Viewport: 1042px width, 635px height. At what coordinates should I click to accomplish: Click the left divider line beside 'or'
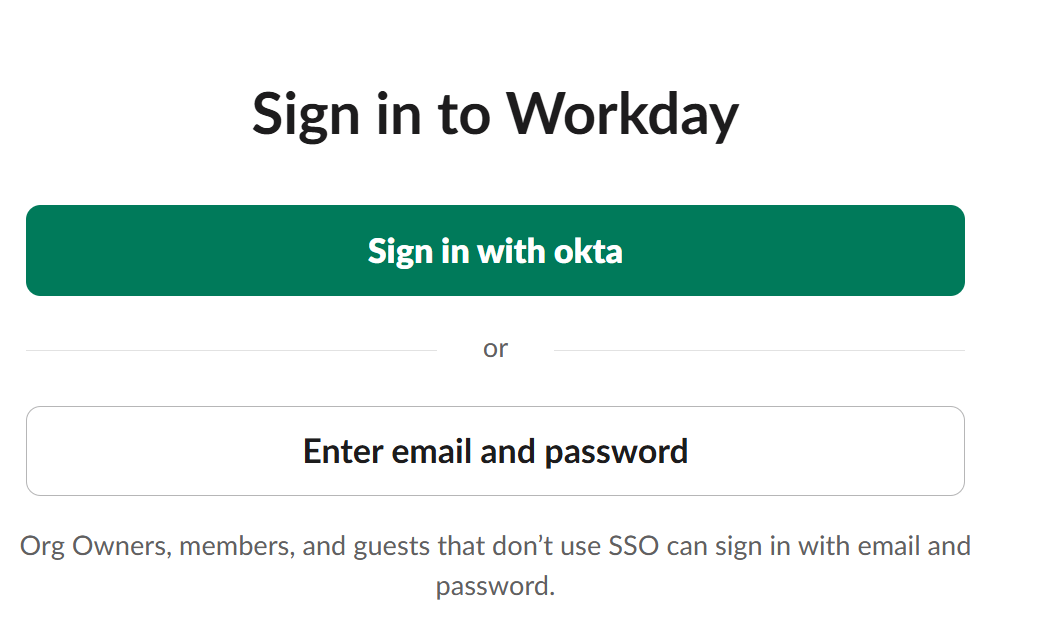pyautogui.click(x=230, y=352)
